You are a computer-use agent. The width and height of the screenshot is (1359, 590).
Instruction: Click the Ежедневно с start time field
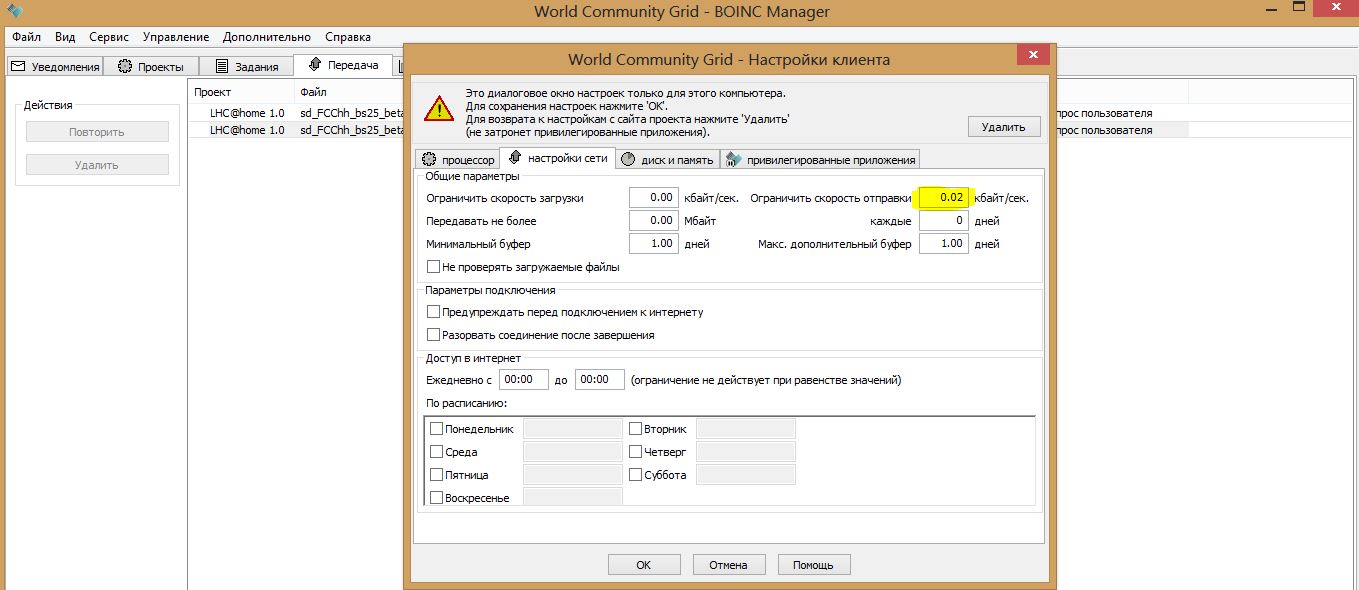coord(523,380)
